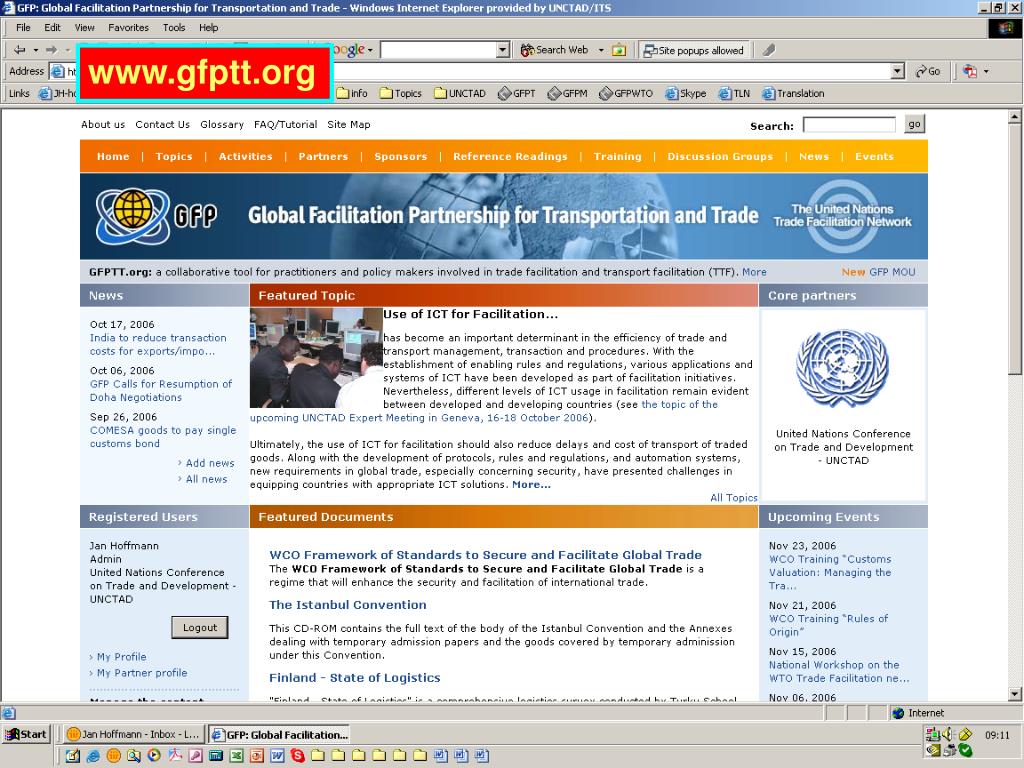Click the New GFP MOU link
Image resolution: width=1024 pixels, height=768 pixels.
[878, 272]
